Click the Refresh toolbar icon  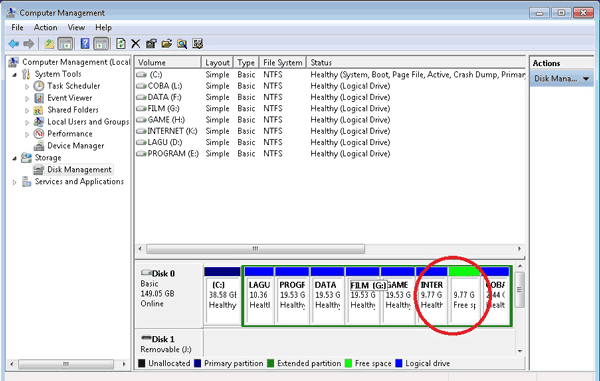click(121, 44)
